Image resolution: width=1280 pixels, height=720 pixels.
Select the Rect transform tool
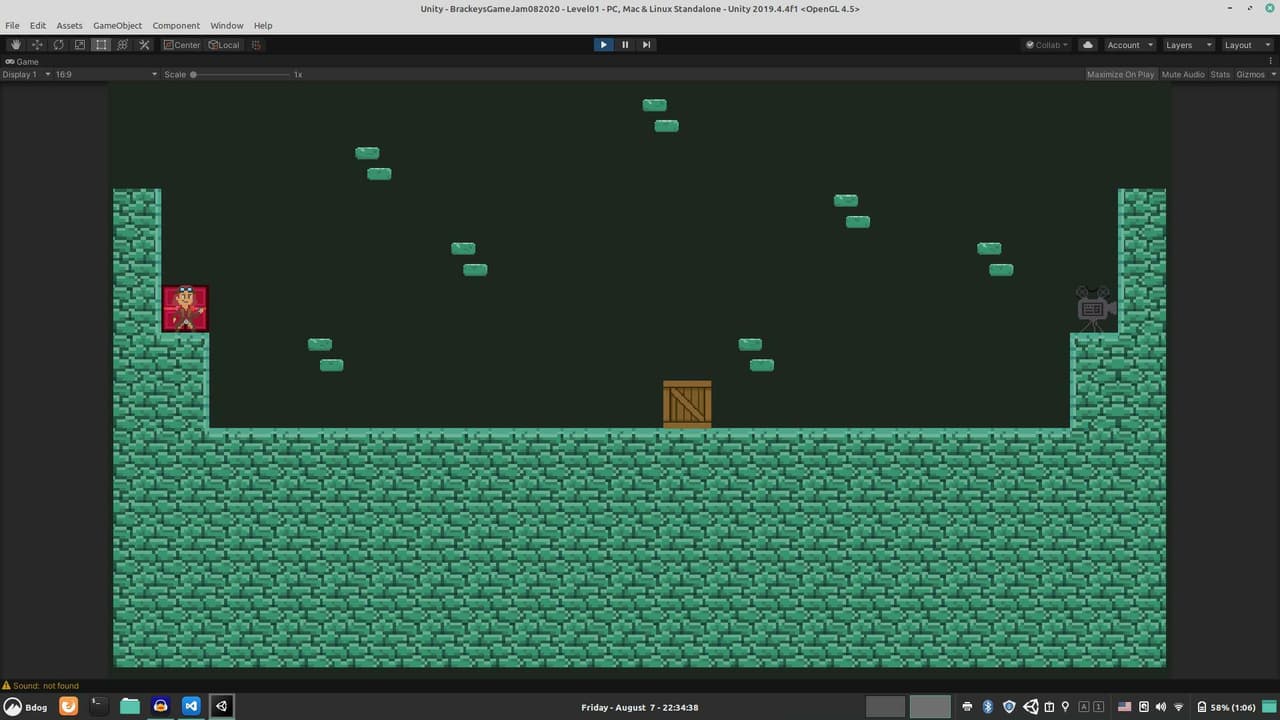[x=101, y=45]
